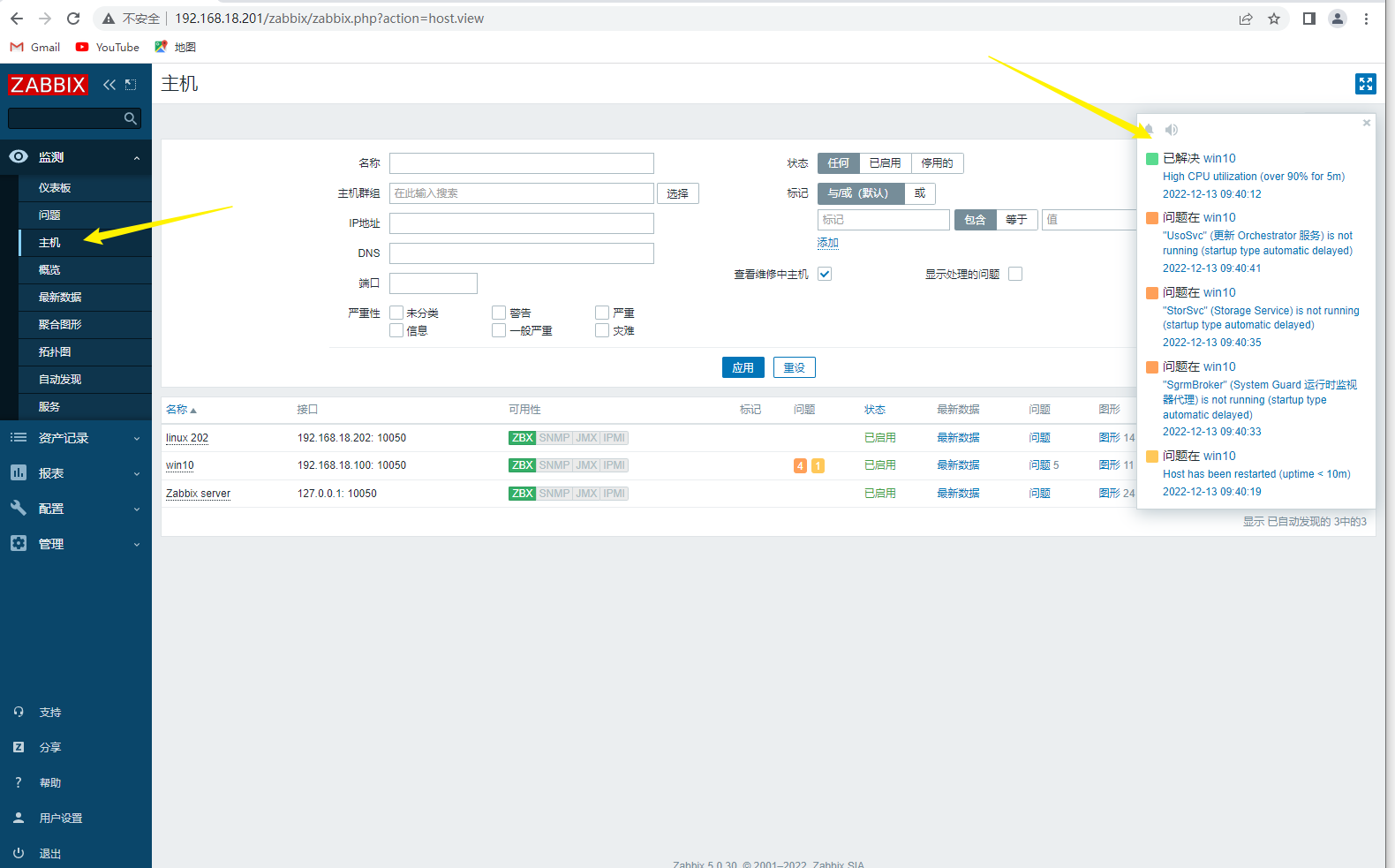
Task: Click the sidebar search magnifier icon
Action: (x=131, y=118)
